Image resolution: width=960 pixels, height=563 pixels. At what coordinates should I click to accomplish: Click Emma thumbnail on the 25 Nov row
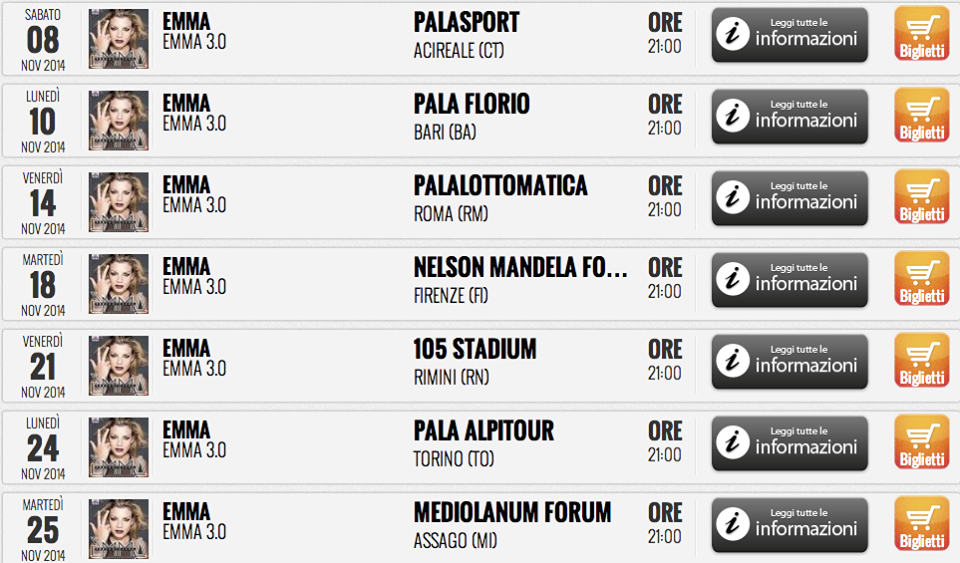tap(119, 529)
